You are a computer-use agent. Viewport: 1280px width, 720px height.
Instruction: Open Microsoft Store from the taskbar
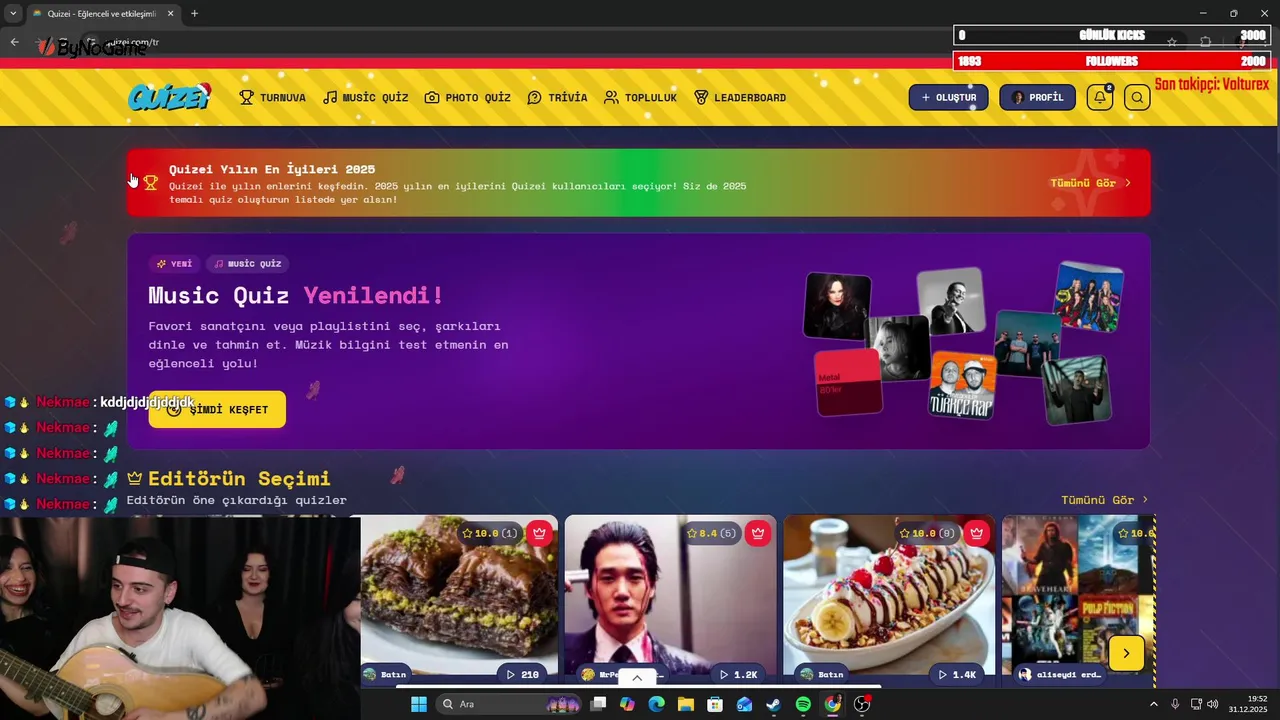click(715, 704)
